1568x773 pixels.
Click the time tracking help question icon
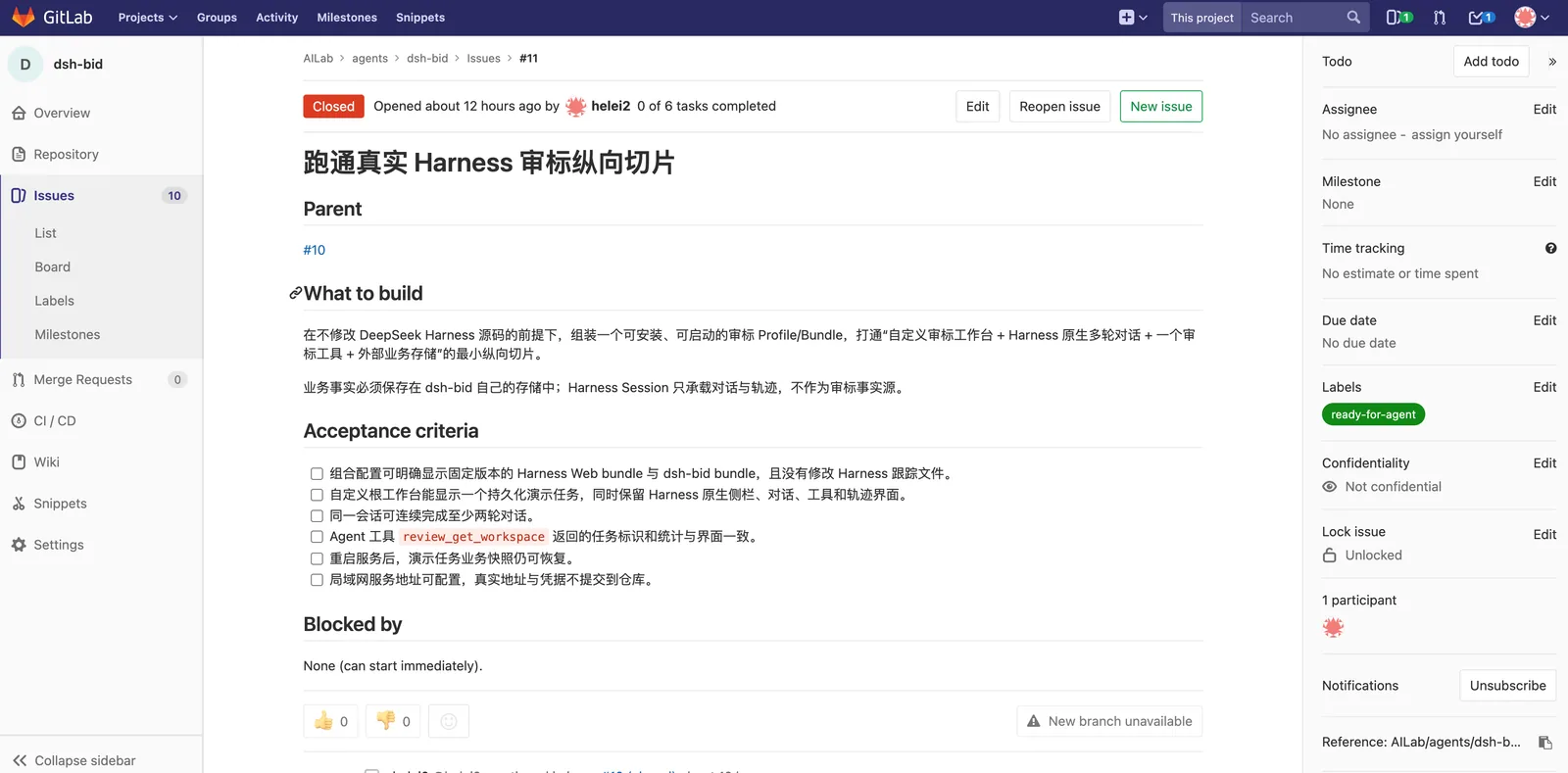pyautogui.click(x=1550, y=248)
